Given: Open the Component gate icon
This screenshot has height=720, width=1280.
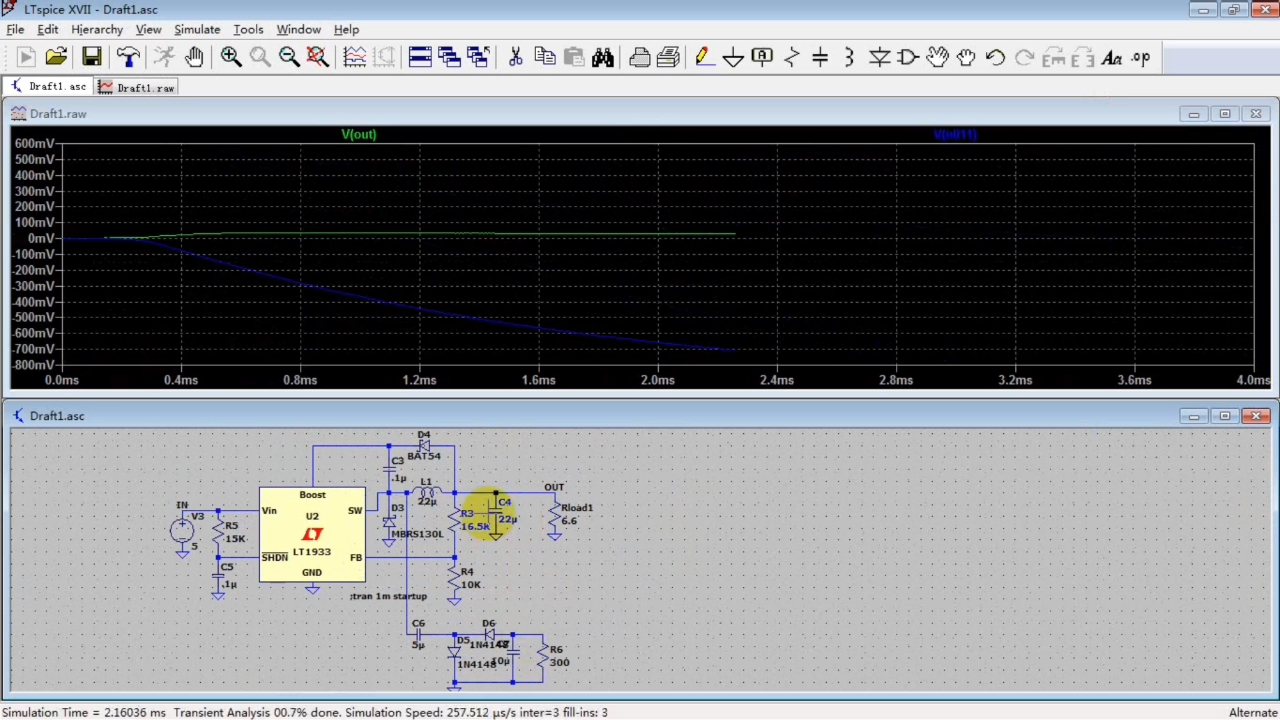Looking at the screenshot, I should pos(908,57).
